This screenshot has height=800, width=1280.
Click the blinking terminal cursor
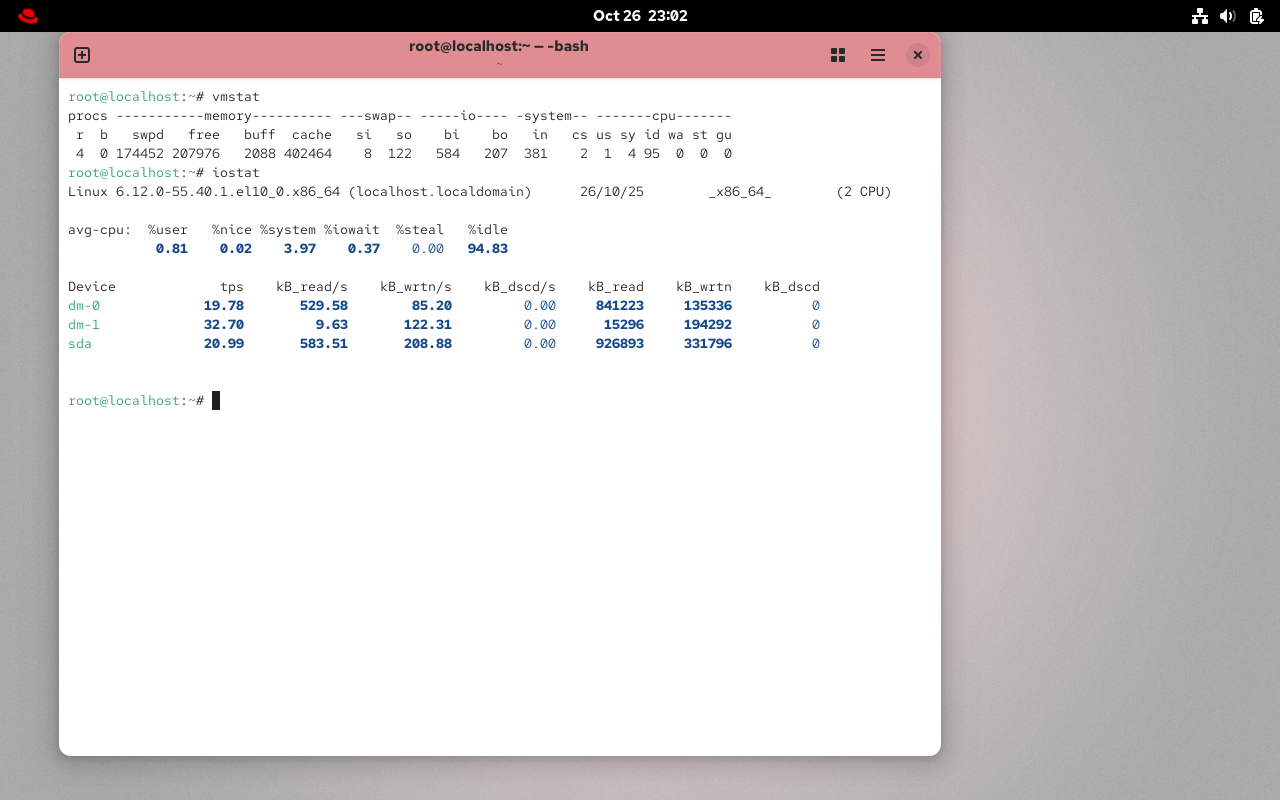point(214,400)
